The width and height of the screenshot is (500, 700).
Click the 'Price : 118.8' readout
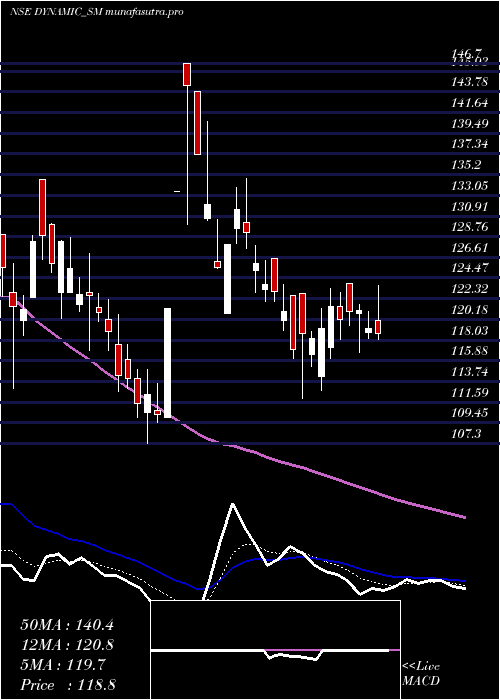(x=68, y=685)
